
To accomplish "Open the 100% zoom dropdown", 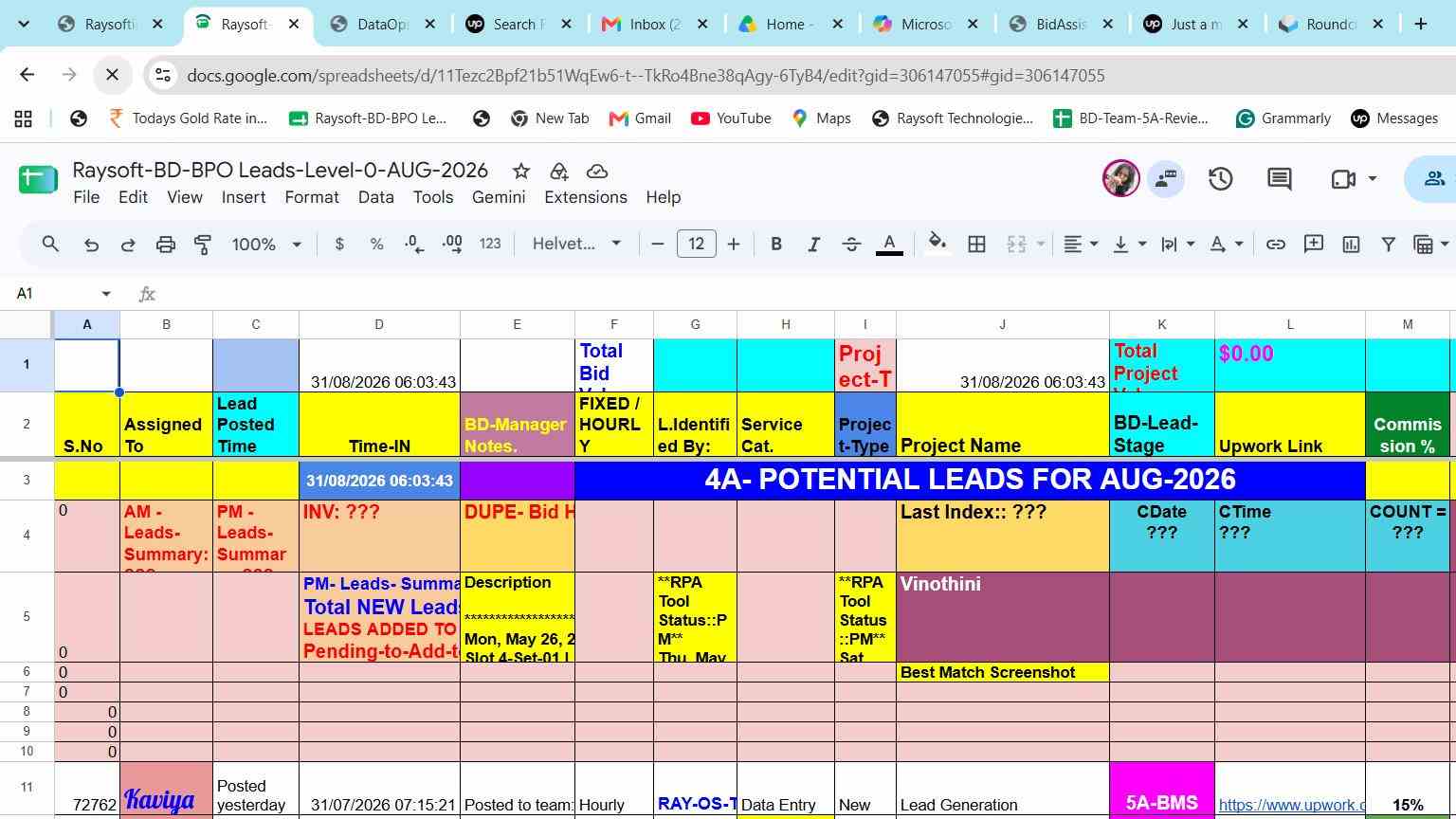I will (x=266, y=245).
